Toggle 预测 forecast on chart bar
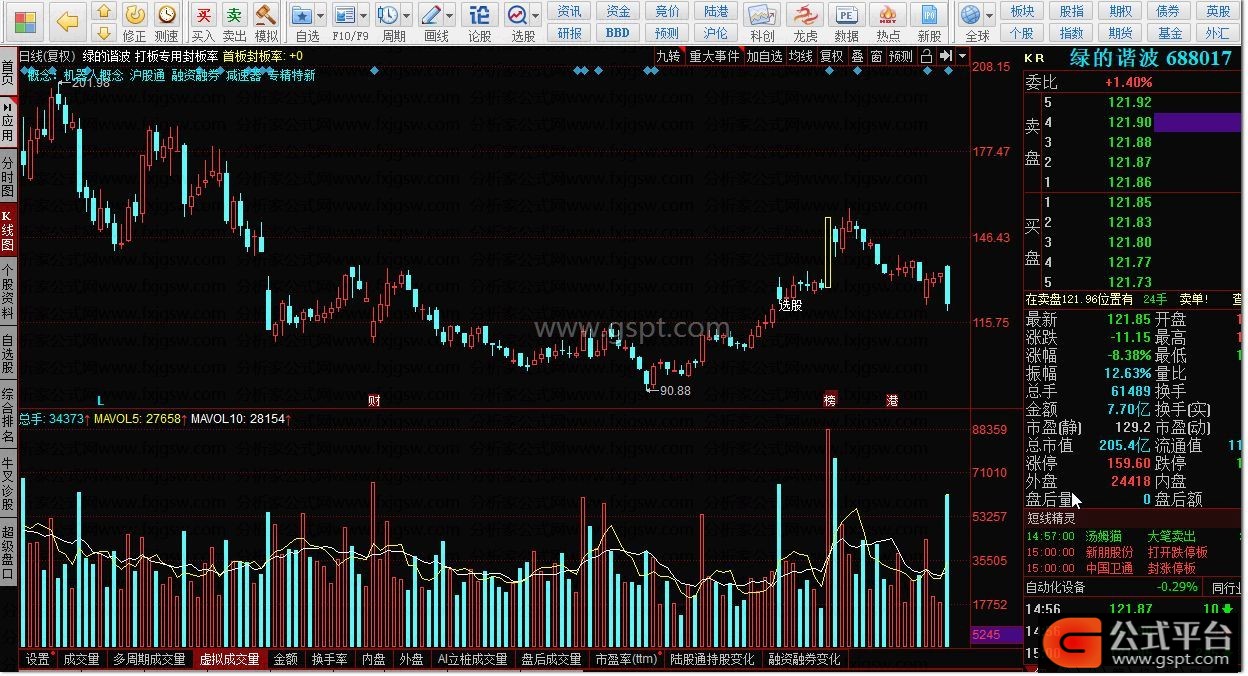Viewport: 1248px width, 676px height. 901,56
